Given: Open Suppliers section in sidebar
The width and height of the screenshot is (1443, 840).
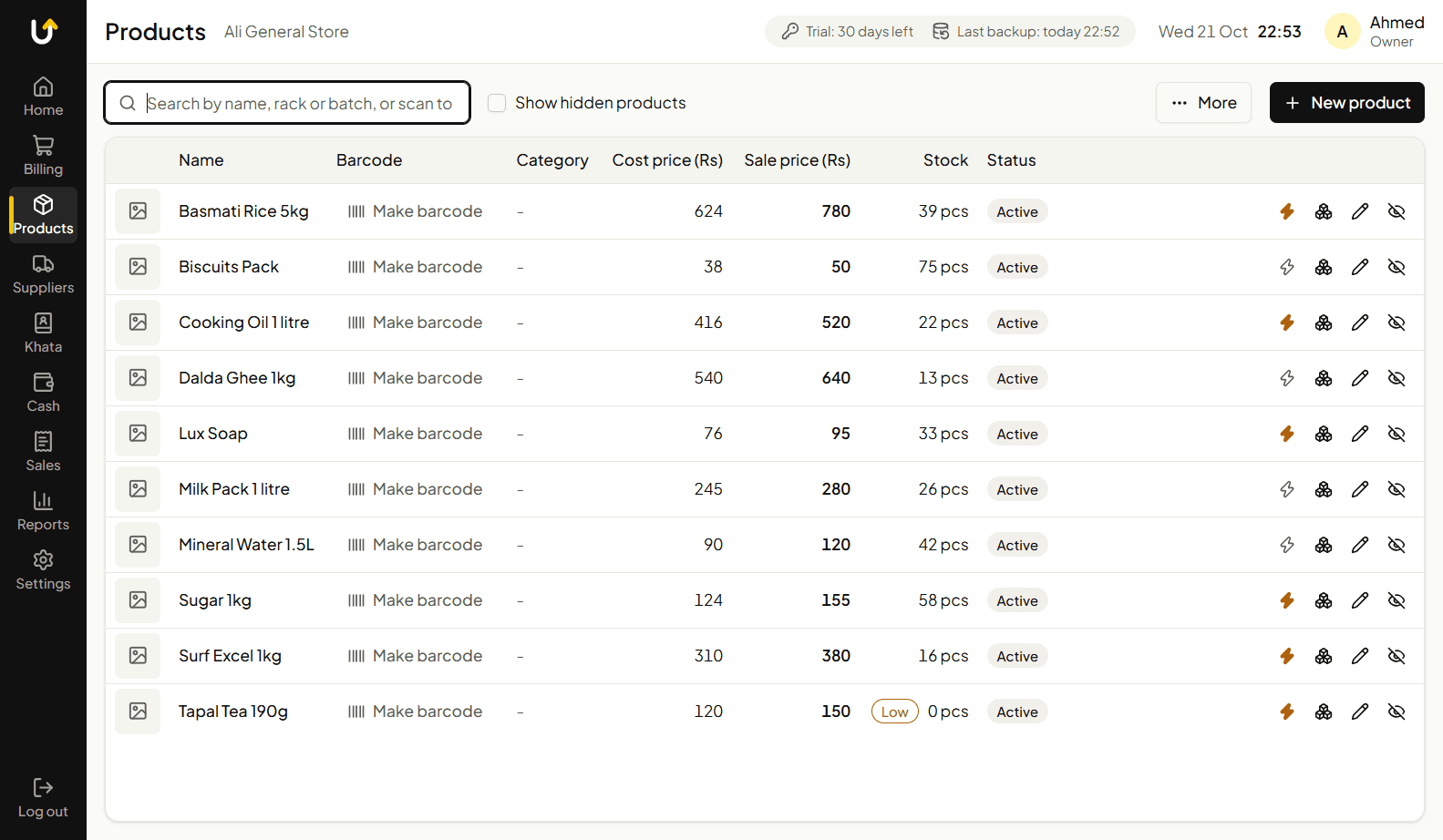Looking at the screenshot, I should coord(43,274).
